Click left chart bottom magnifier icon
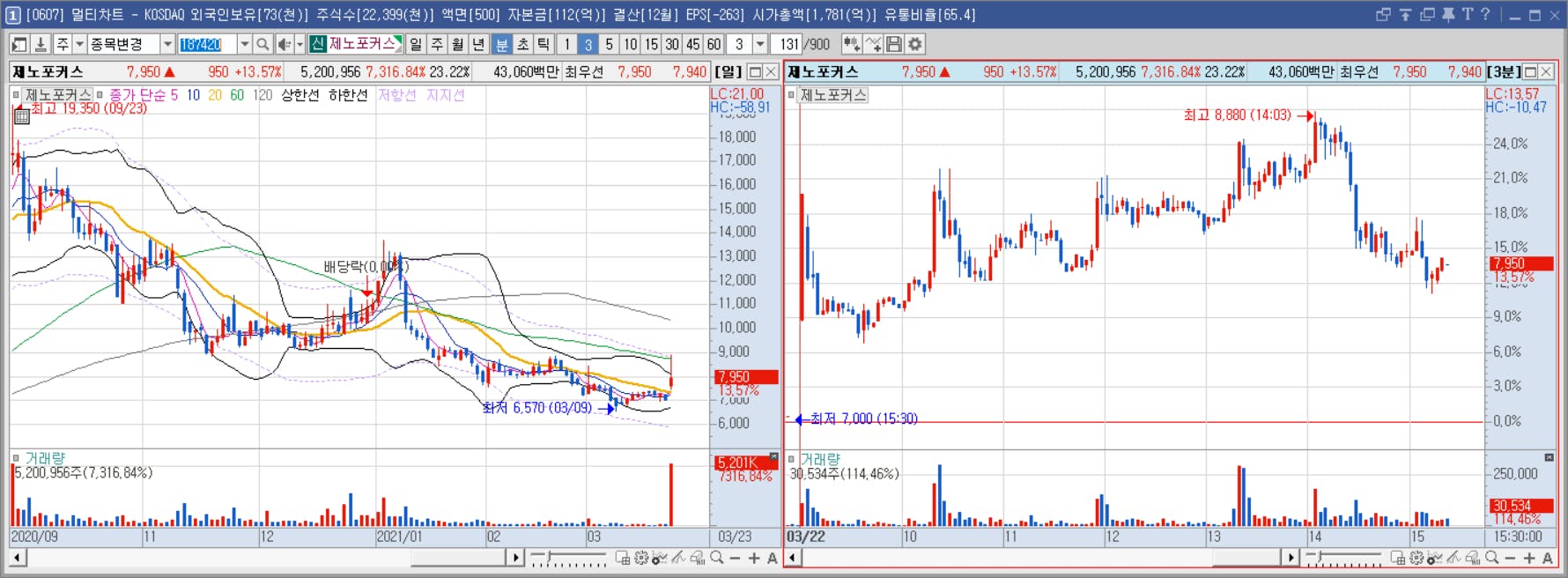1568x578 pixels. coord(716,558)
